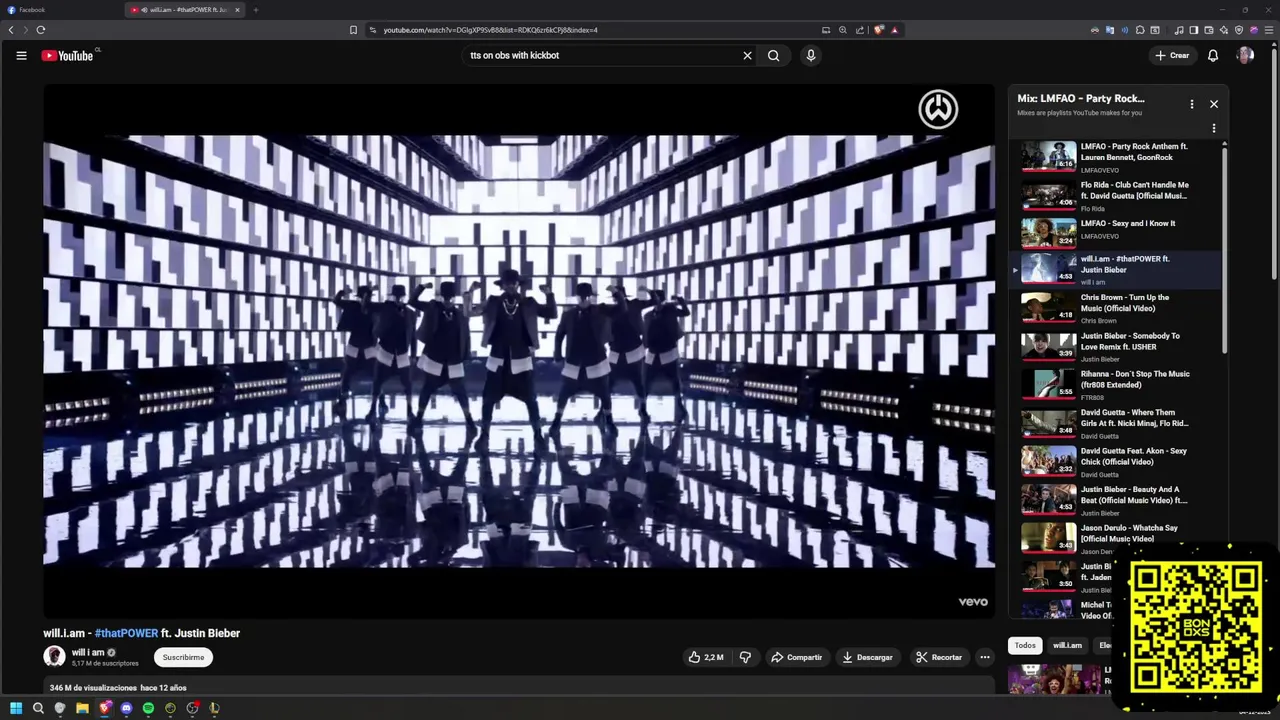Click the will.i.am watermark logo on video
This screenshot has width=1280, height=720.
click(938, 109)
